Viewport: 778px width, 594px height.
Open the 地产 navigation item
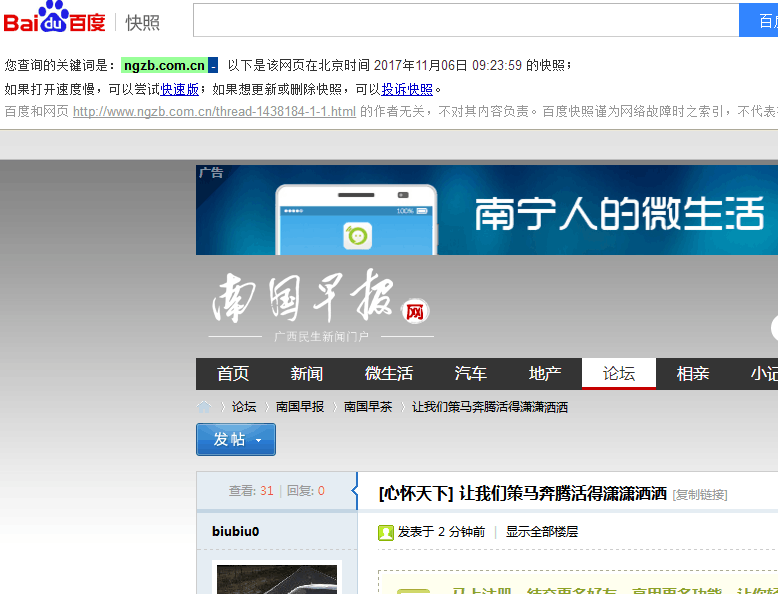click(x=545, y=373)
